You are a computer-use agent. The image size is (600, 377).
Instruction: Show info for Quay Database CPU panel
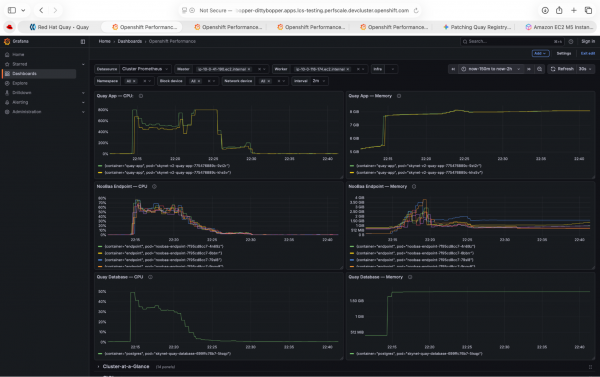pos(150,277)
